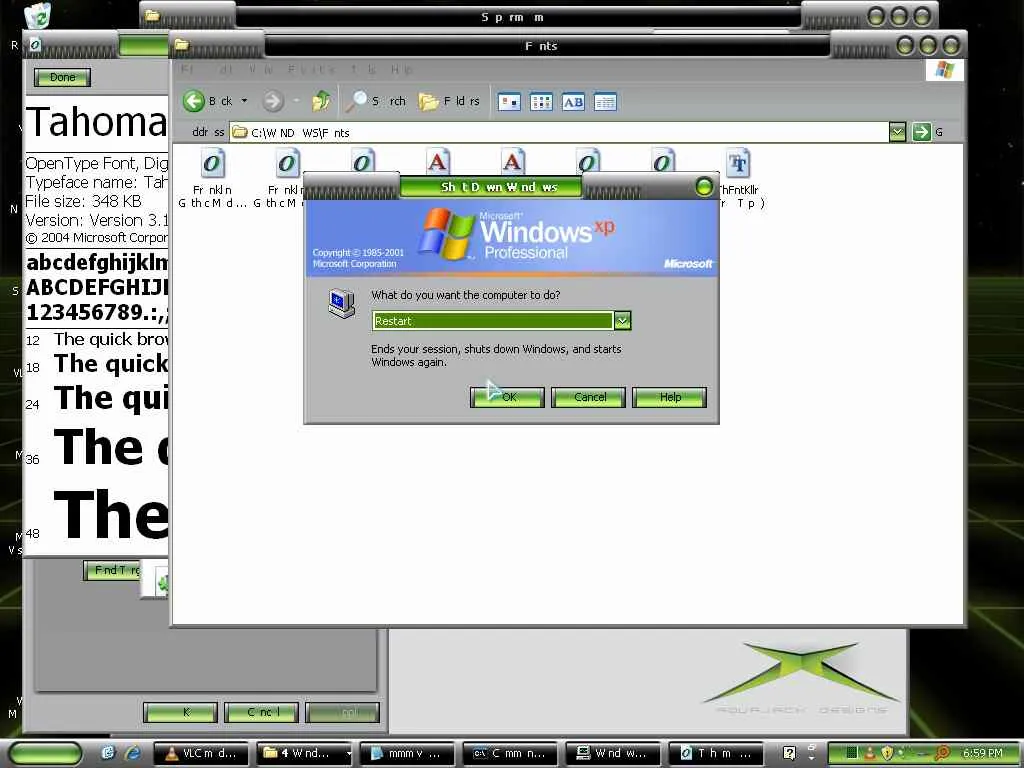This screenshot has width=1024, height=768.
Task: Open the faded Help menu in Fonts window
Action: [x=401, y=69]
